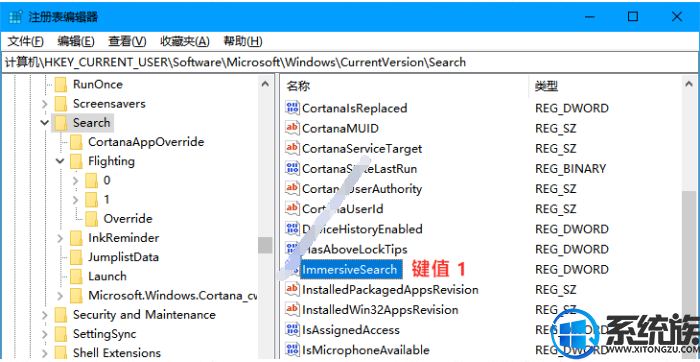Click the tree pane scroll-up arrow
This screenshot has width=700, height=362.
pos(265,84)
